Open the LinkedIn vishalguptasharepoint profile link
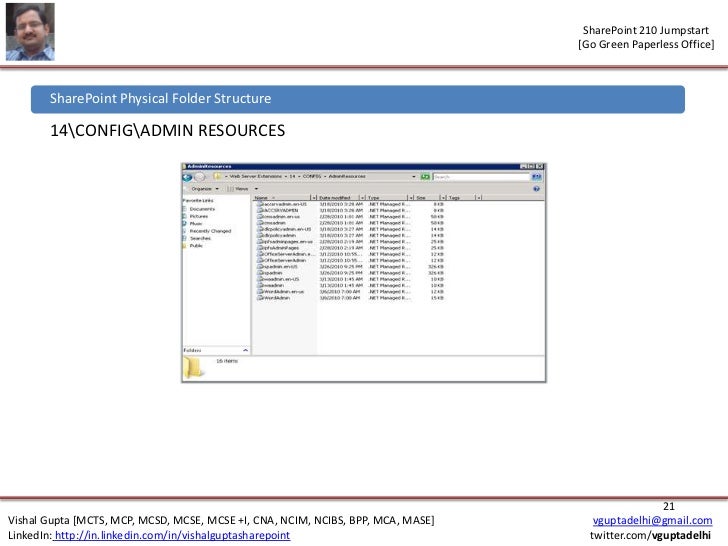Screen dimensions: 728x546 coord(172,535)
